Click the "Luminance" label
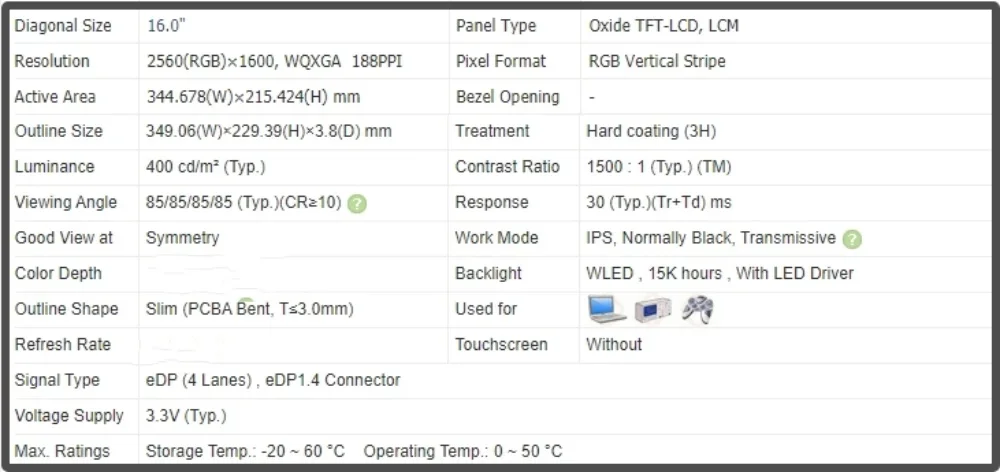This screenshot has height=472, width=1000. tap(54, 167)
